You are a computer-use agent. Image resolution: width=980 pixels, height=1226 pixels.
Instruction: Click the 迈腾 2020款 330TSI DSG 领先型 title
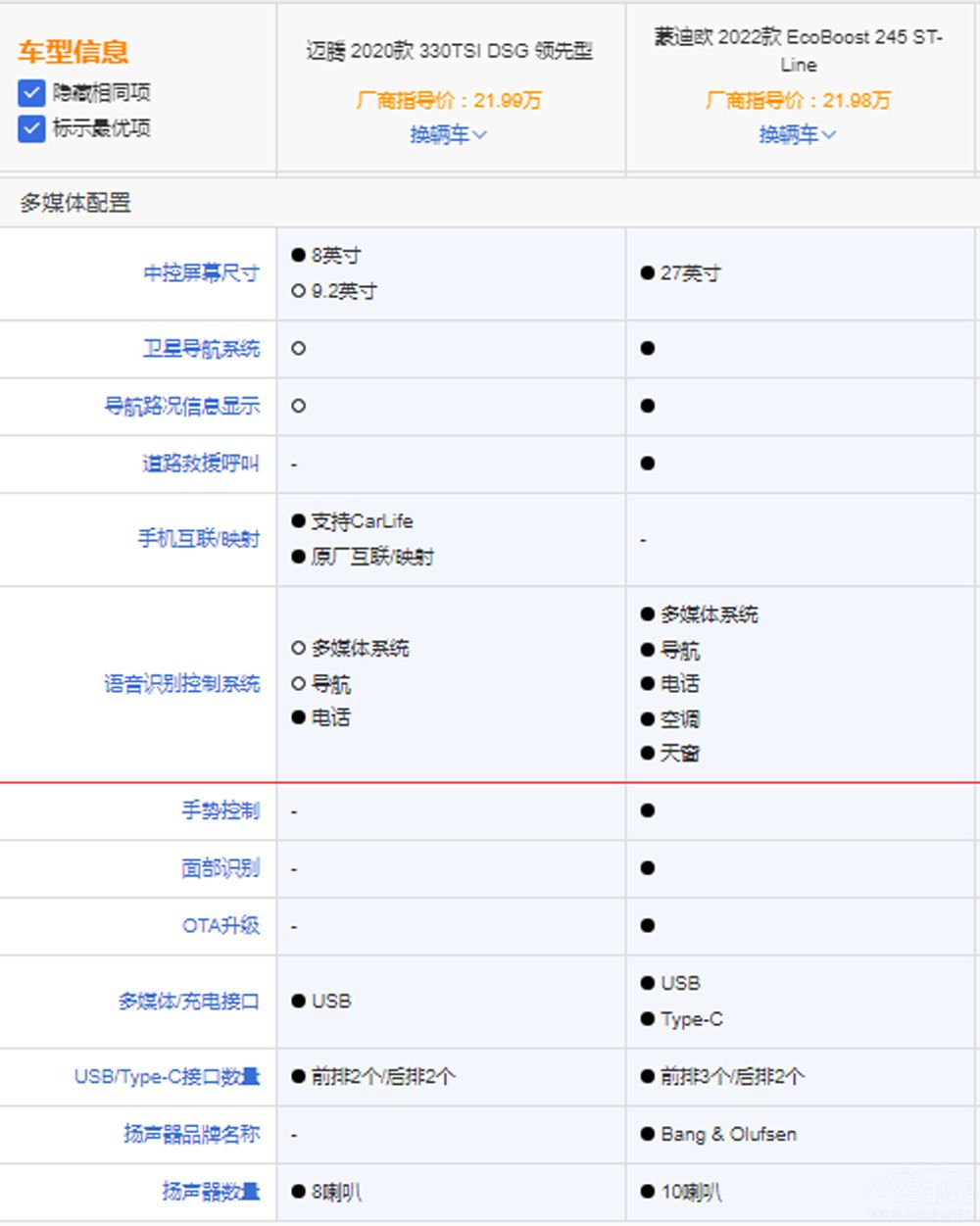(x=449, y=51)
